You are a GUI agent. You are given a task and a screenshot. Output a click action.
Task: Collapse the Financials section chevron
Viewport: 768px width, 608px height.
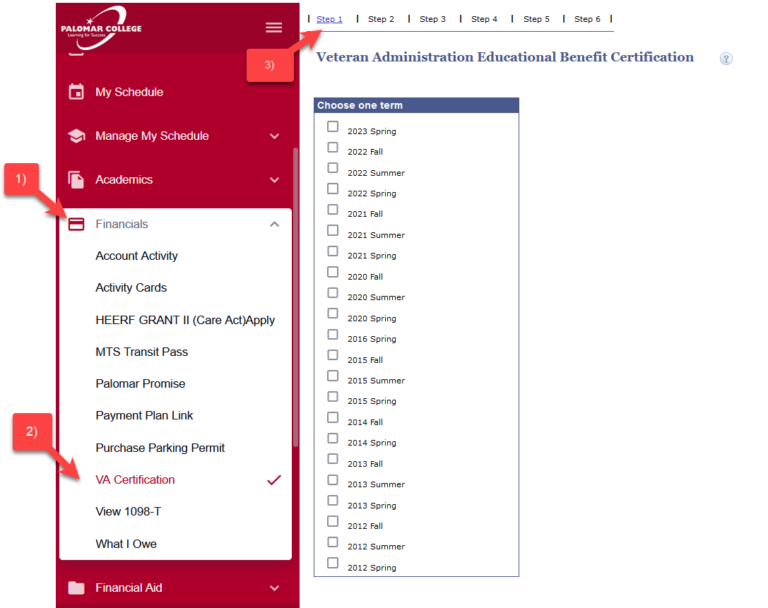tap(275, 224)
